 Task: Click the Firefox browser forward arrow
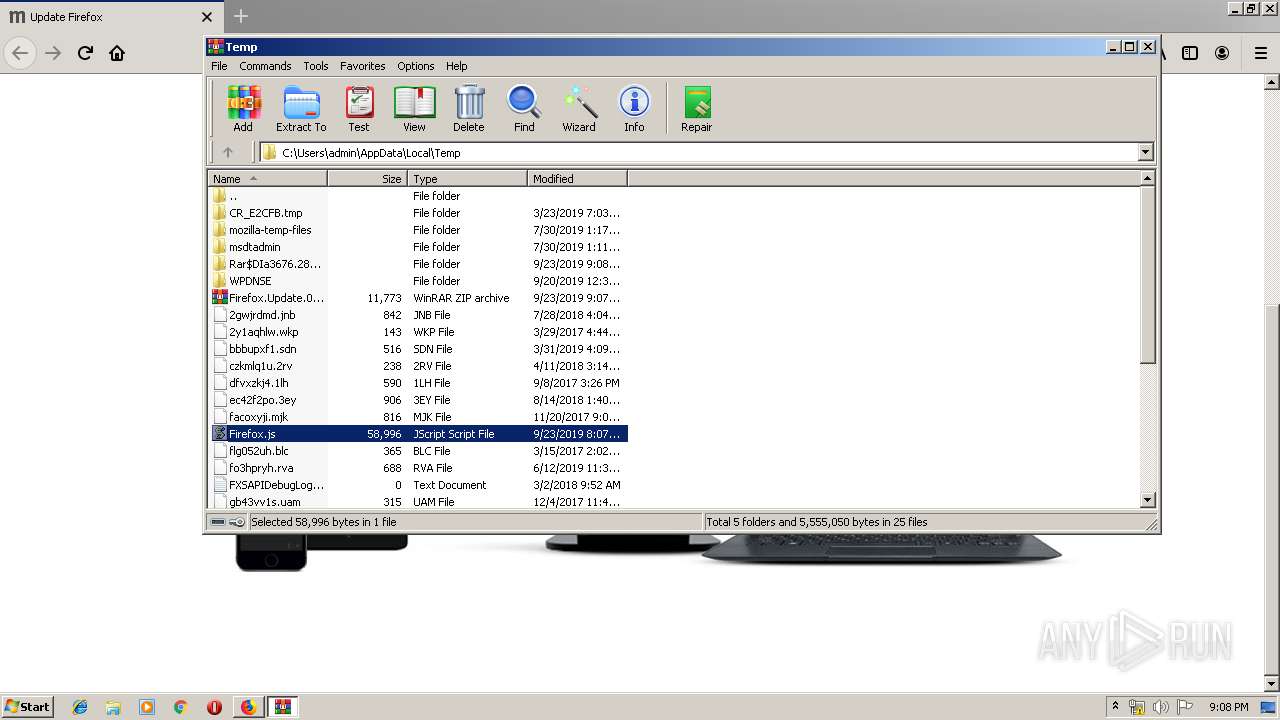53,53
